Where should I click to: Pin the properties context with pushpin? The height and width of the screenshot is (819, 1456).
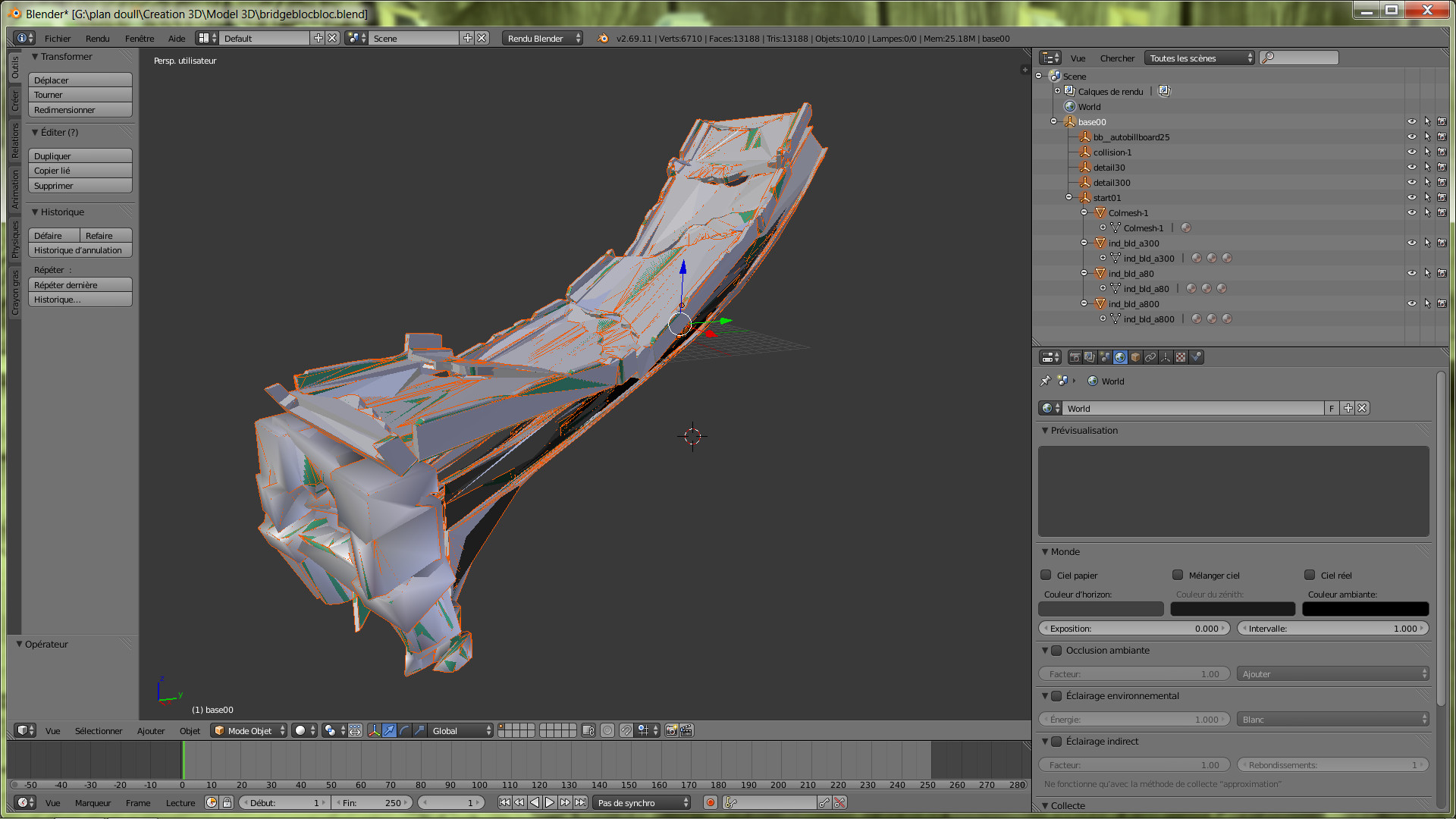click(1046, 381)
